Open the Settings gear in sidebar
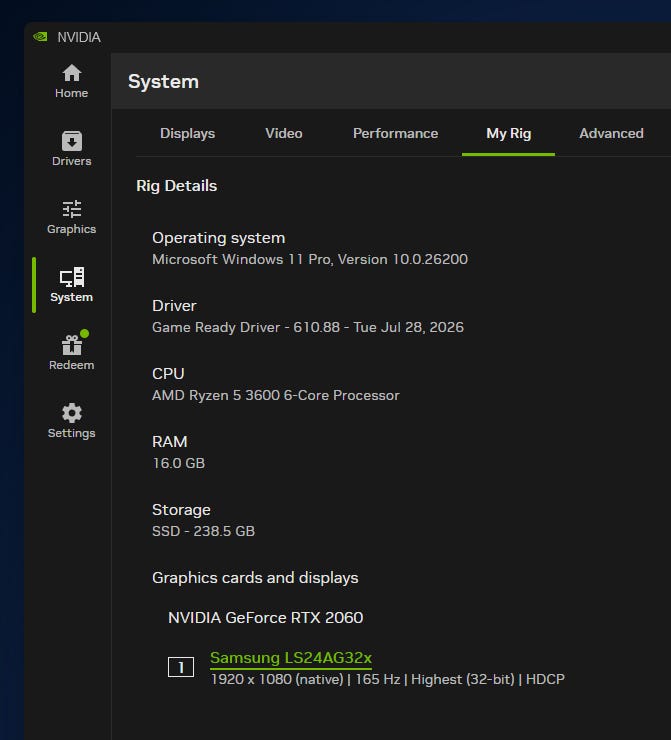Image resolution: width=671 pixels, height=740 pixels. click(x=71, y=421)
